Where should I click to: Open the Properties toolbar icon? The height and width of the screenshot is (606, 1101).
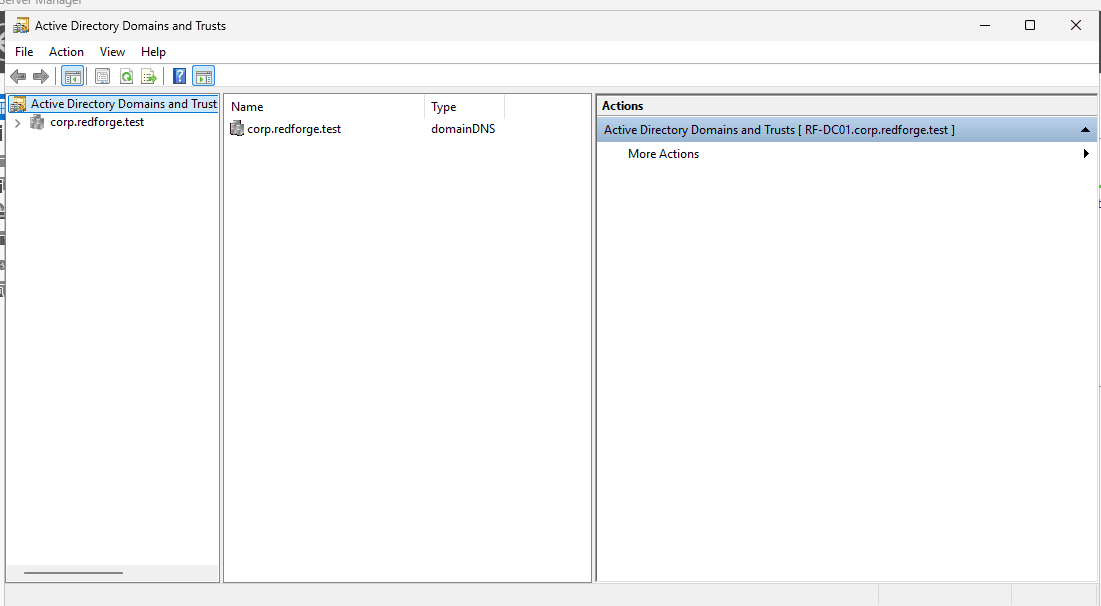pos(103,76)
